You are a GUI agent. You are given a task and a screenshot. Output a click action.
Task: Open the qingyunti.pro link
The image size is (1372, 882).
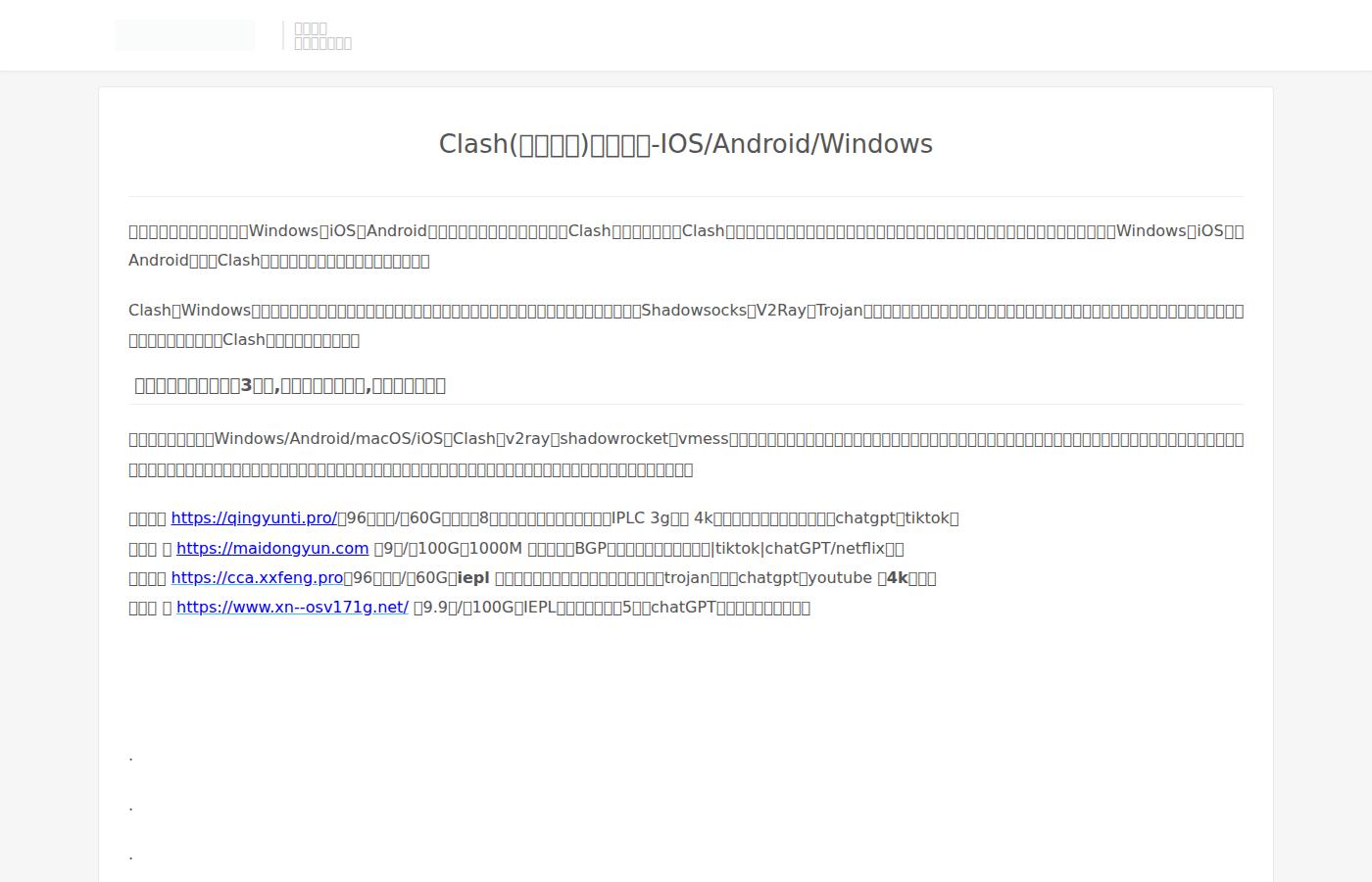[254, 518]
